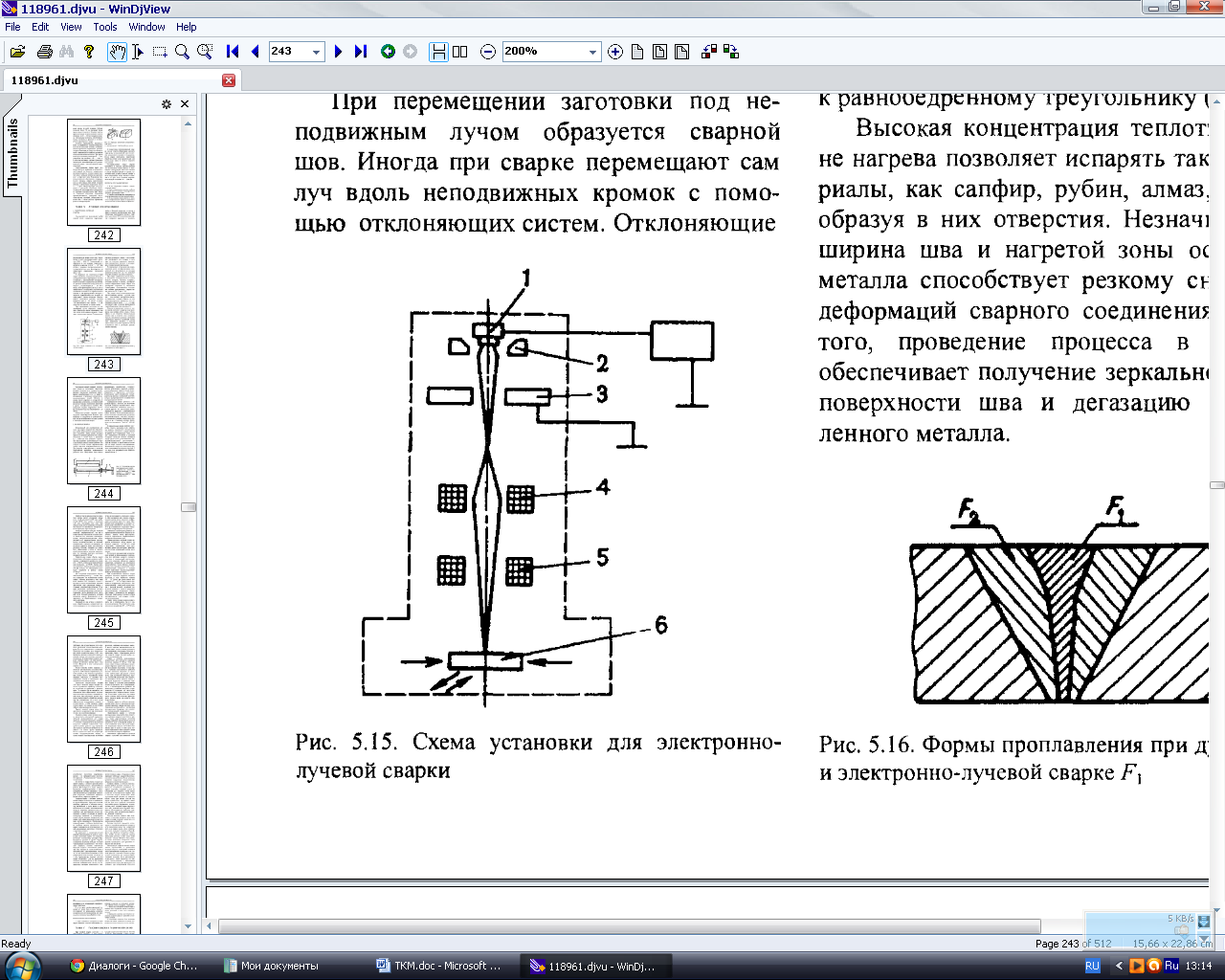Toggle continuous single-page layout
The image size is (1225, 980).
(438, 52)
